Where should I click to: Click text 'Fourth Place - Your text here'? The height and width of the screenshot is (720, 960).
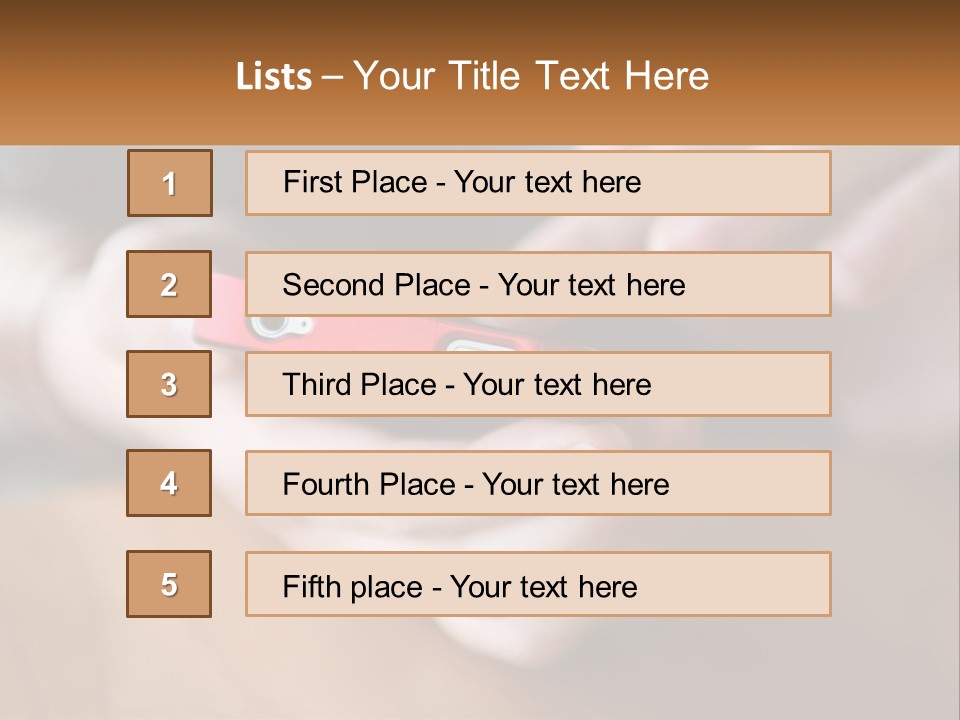[475, 485]
